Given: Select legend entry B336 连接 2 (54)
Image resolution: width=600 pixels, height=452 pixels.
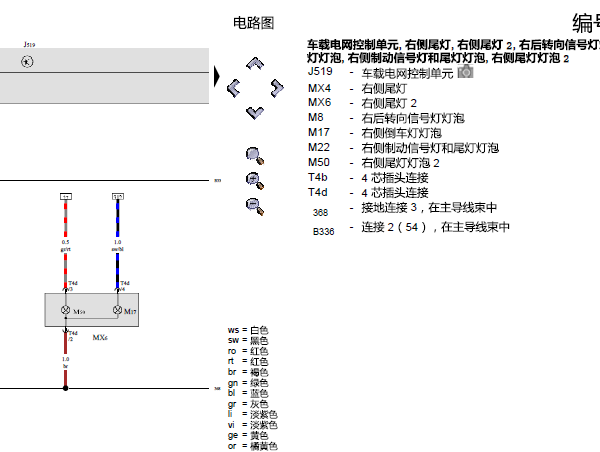Looking at the screenshot, I should [411, 228].
